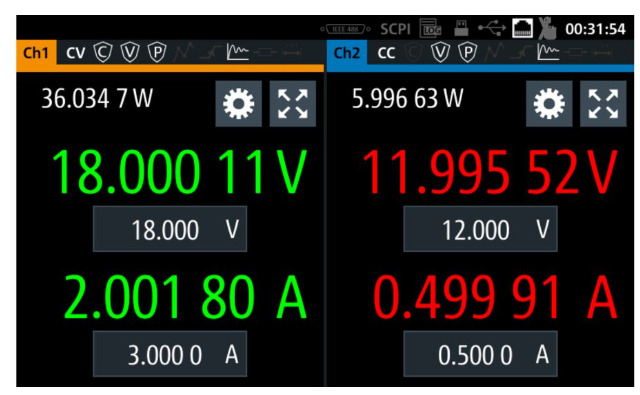The image size is (640, 395).
Task: Toggle Ch1 overcurrent protection C shield
Action: (103, 52)
